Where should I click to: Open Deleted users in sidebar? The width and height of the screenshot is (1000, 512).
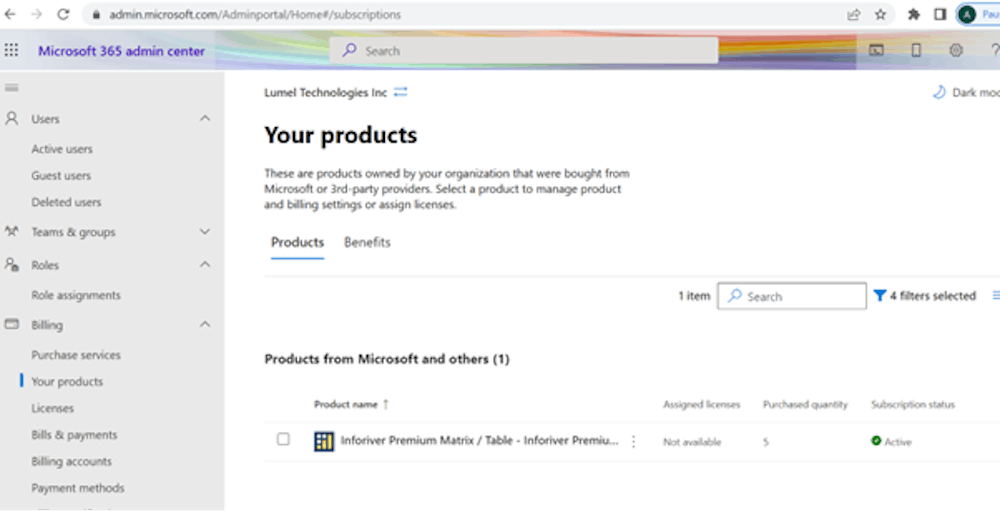[x=66, y=202]
